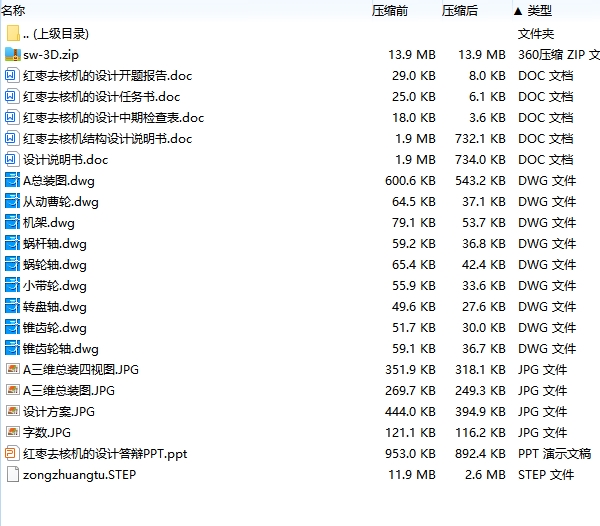Screen dimensions: 600x526
Task: Select file name 红枣去核机的设计中期检查表.doc
Action: (114, 118)
